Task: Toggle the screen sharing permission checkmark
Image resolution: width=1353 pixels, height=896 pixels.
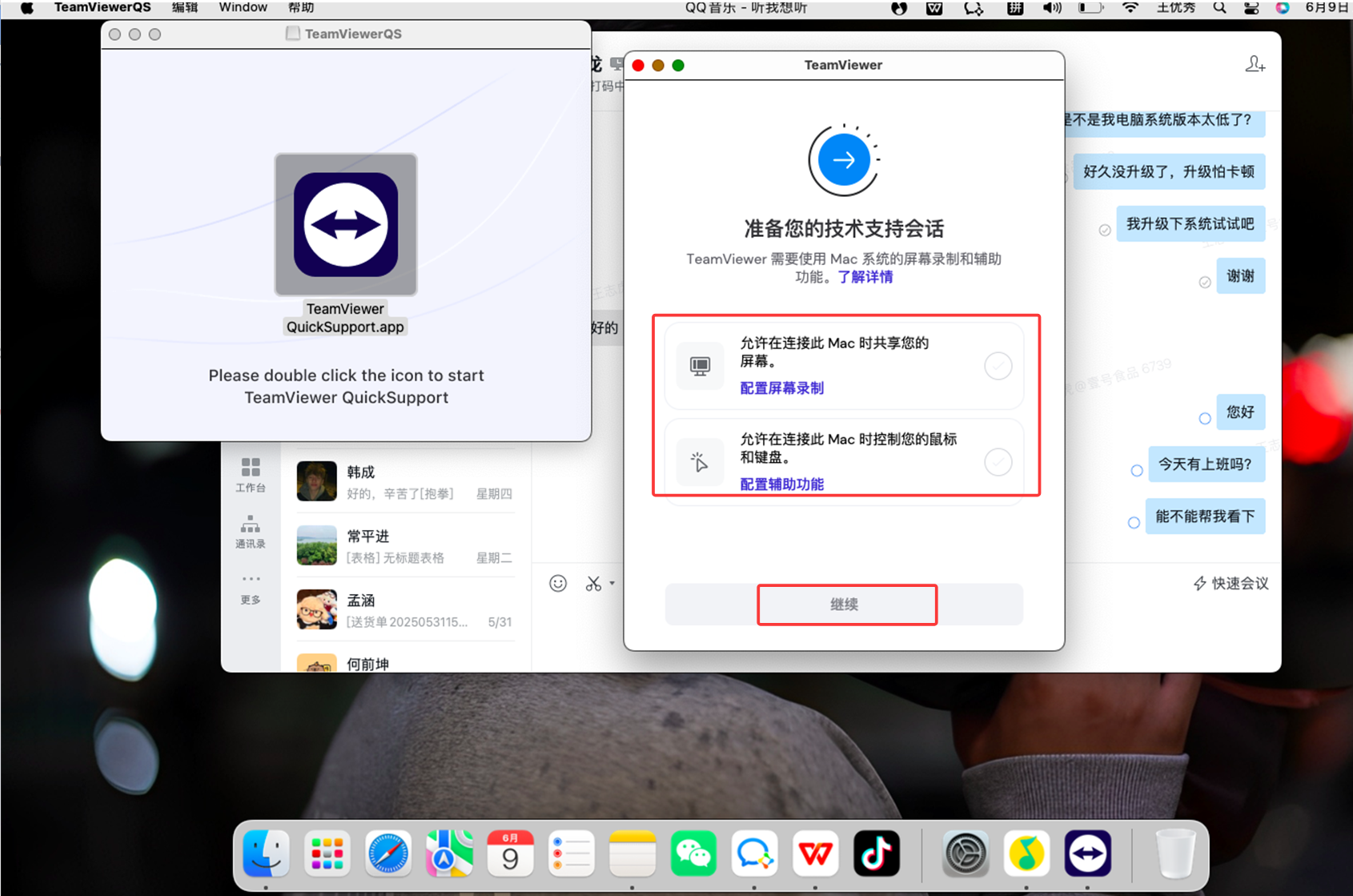Action: [x=998, y=366]
